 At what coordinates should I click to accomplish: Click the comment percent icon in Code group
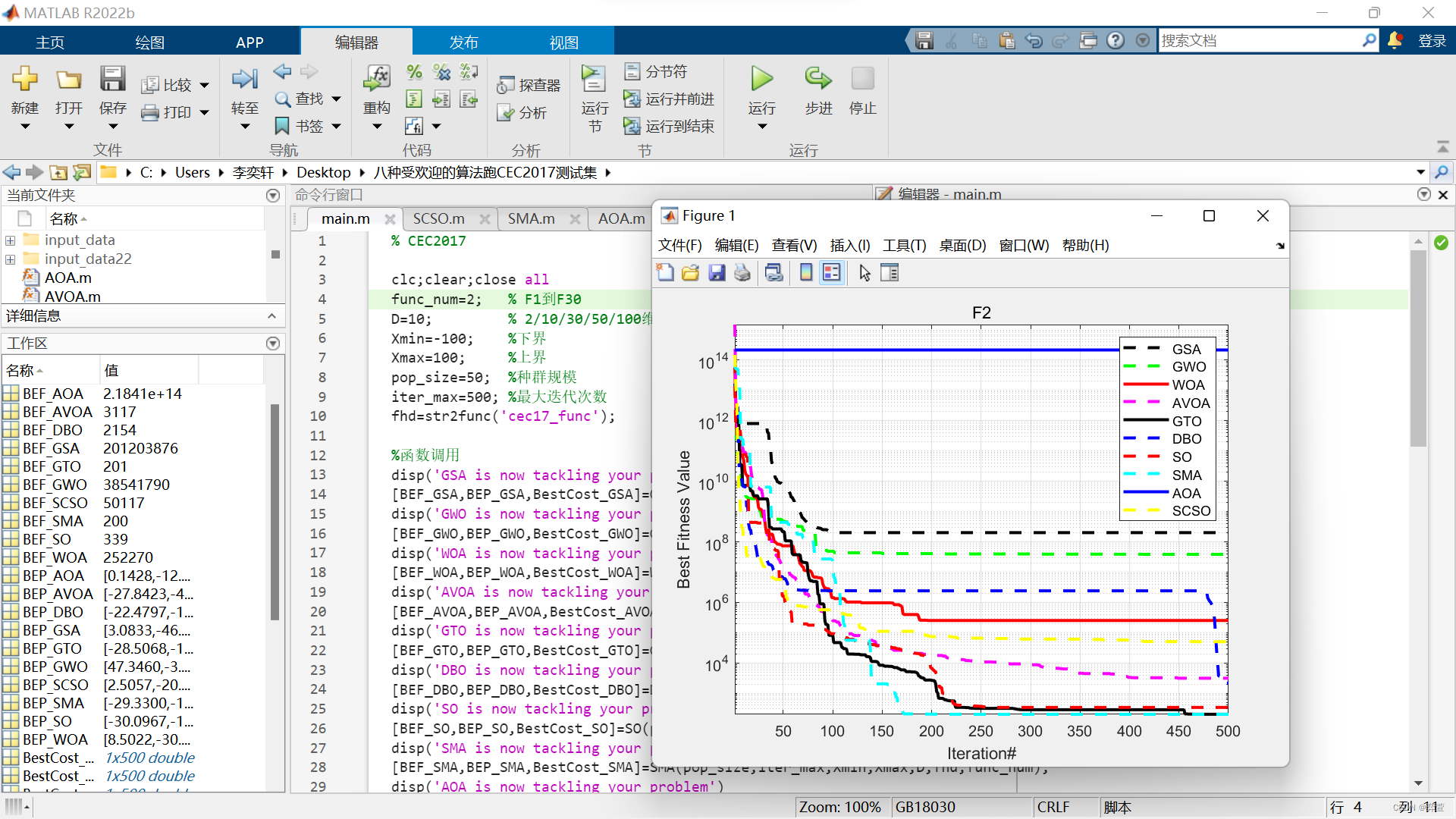pos(414,72)
